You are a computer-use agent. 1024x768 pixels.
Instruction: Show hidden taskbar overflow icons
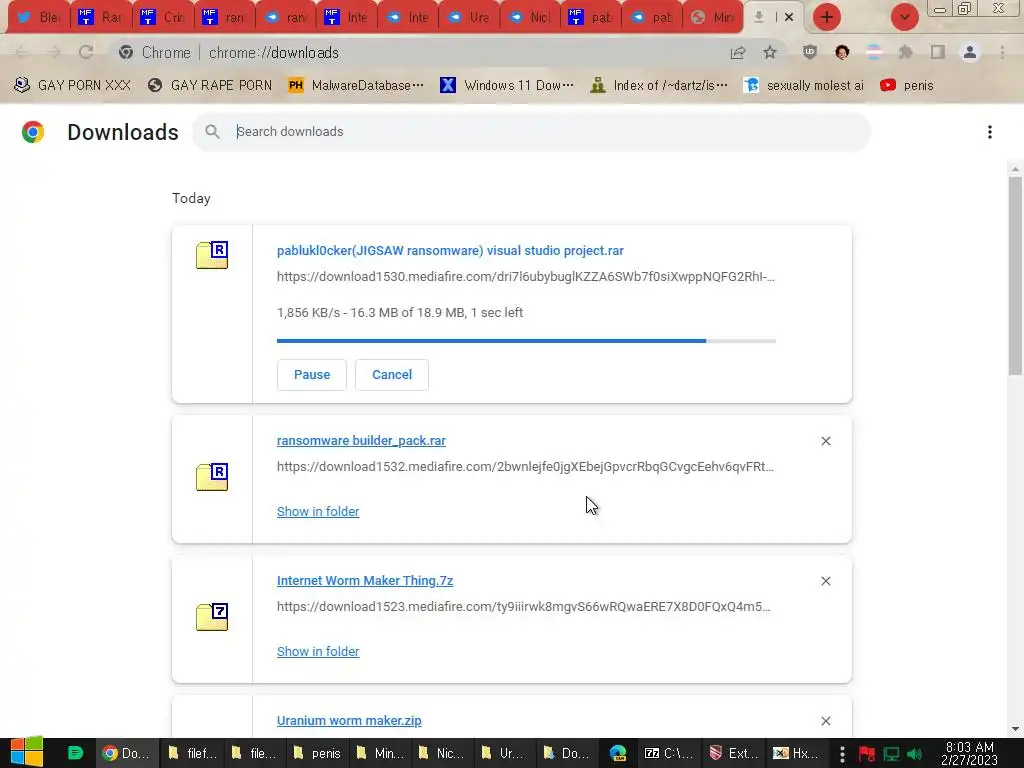click(x=842, y=754)
